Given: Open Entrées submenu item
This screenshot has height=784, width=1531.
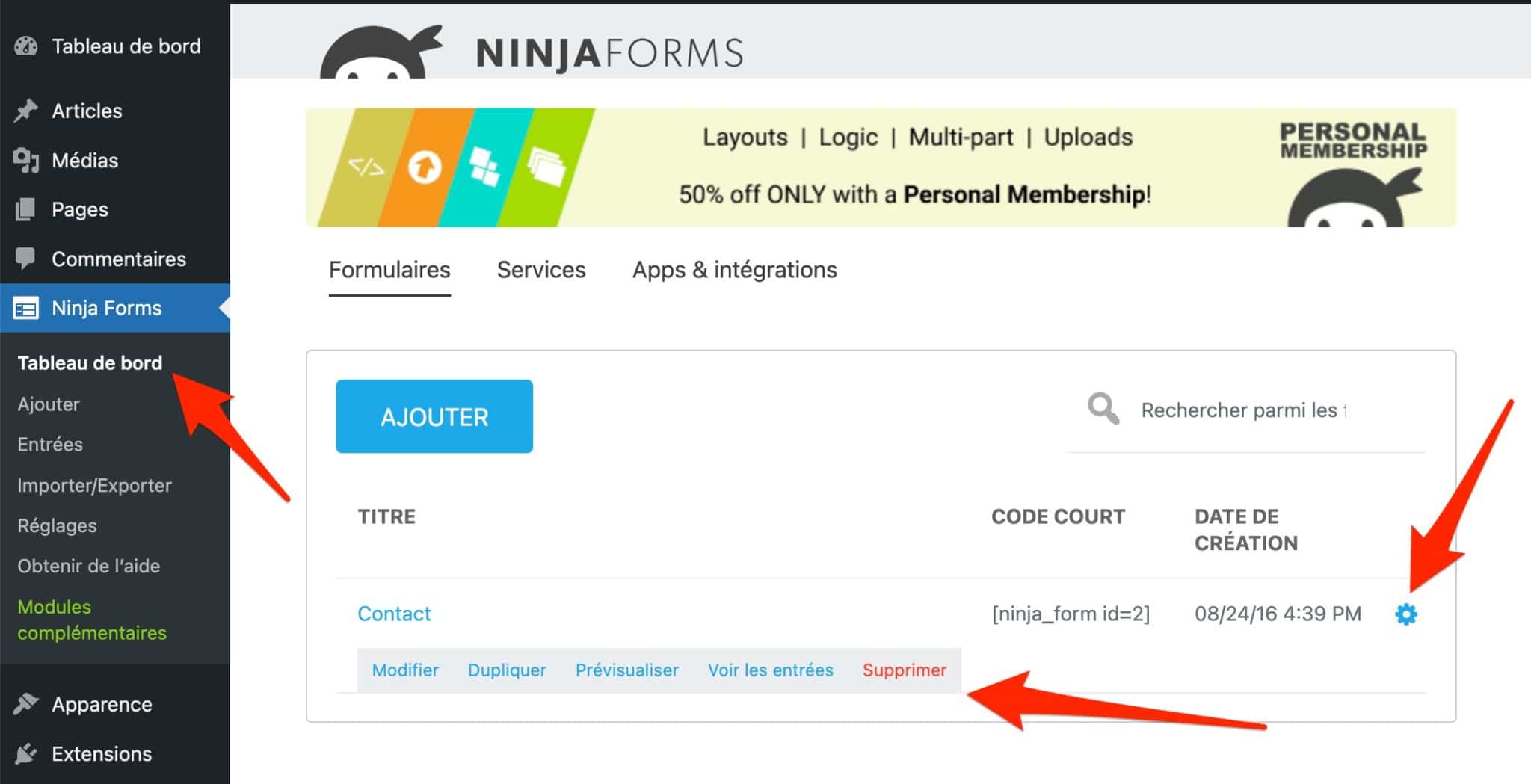Looking at the screenshot, I should point(50,445).
